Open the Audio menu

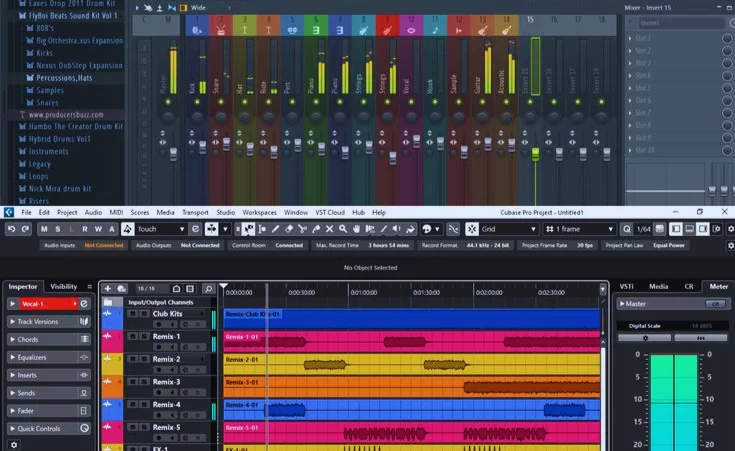click(x=93, y=212)
